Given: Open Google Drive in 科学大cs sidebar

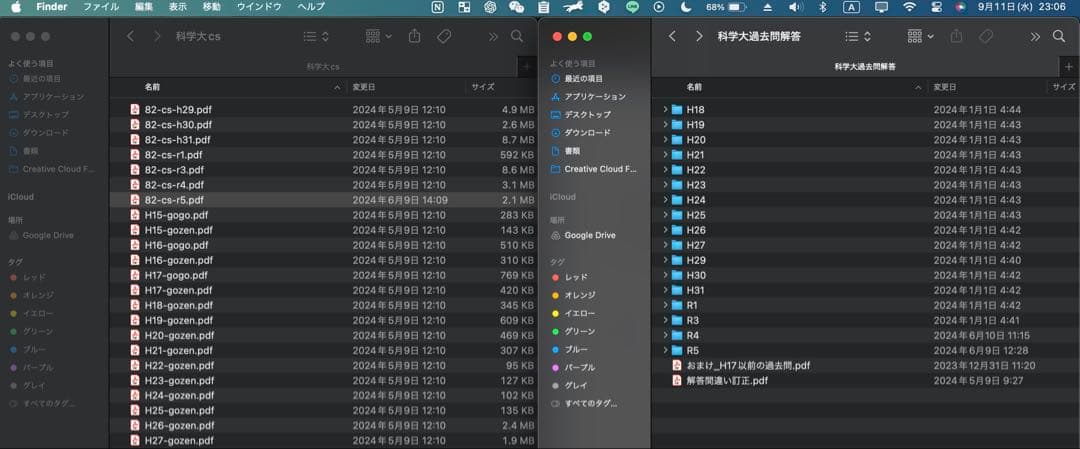Looking at the screenshot, I should click(41, 236).
